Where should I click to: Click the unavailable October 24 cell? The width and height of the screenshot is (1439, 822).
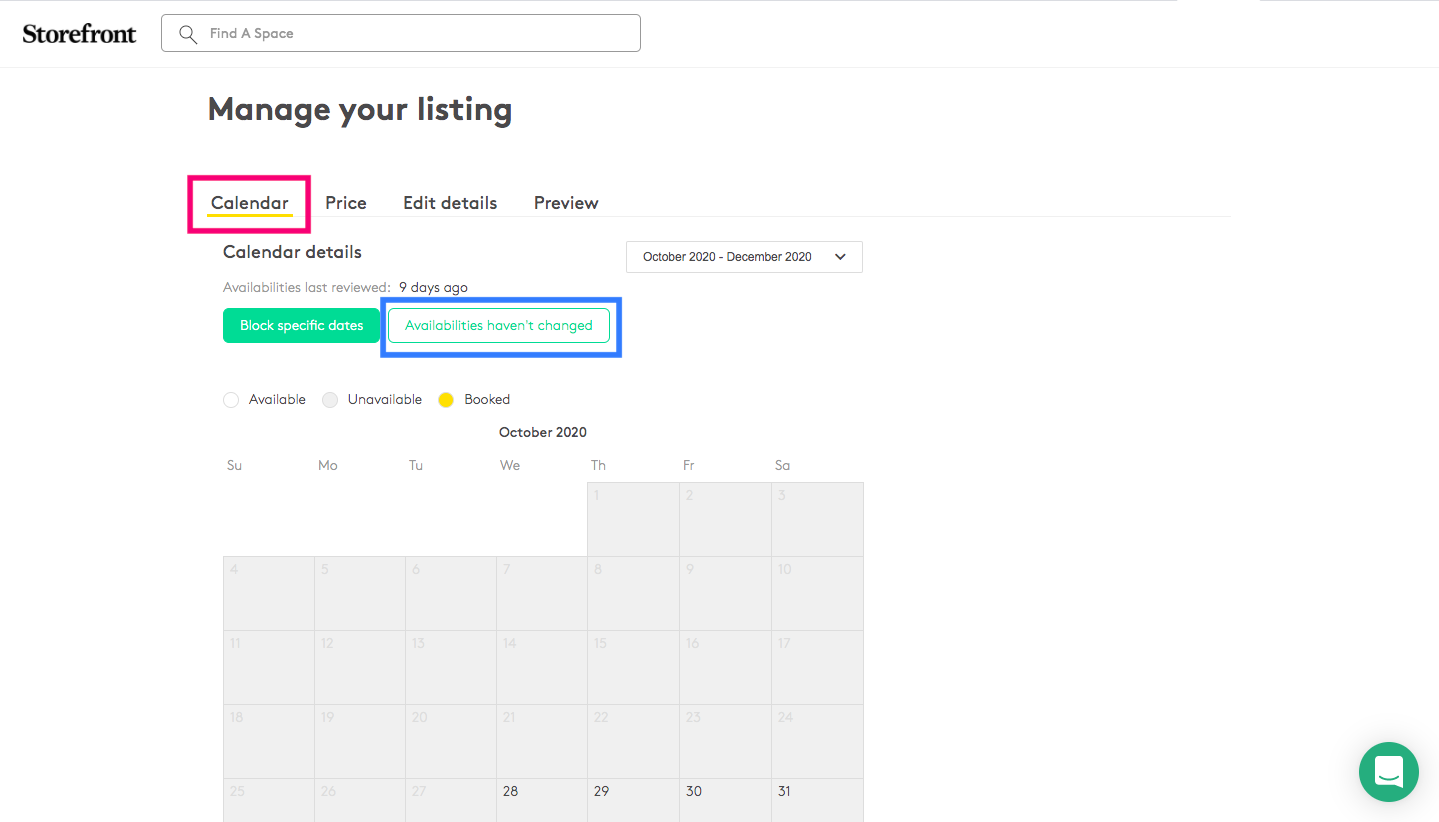[817, 741]
